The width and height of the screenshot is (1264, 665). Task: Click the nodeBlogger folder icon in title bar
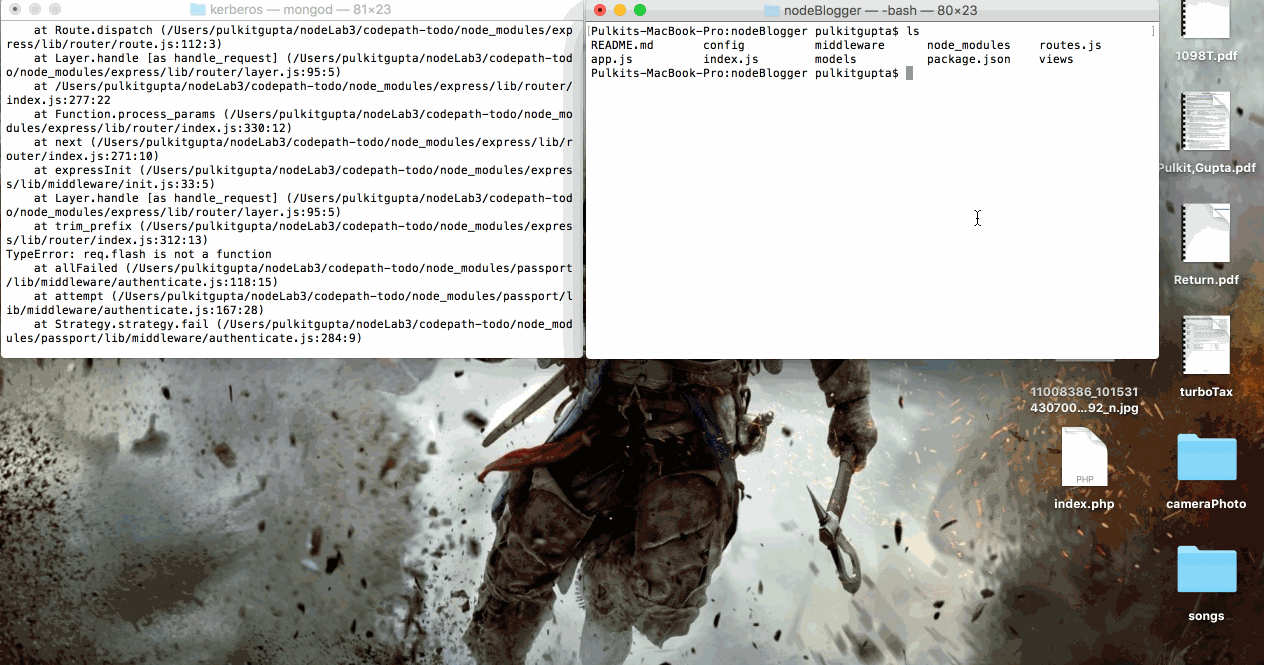(x=771, y=10)
